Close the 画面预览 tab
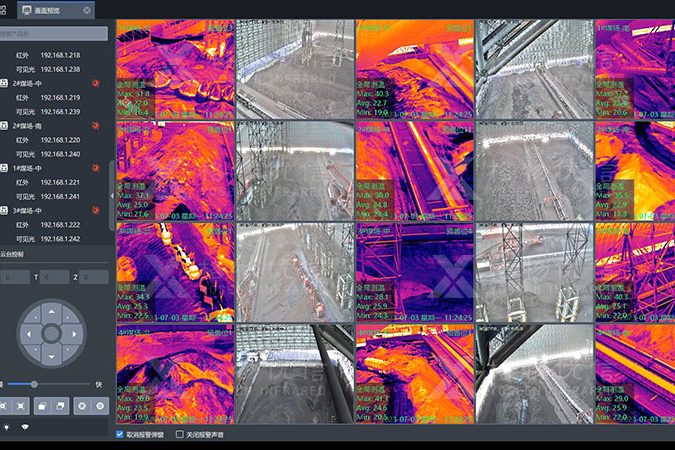Viewport: 675px width, 450px height. click(87, 10)
